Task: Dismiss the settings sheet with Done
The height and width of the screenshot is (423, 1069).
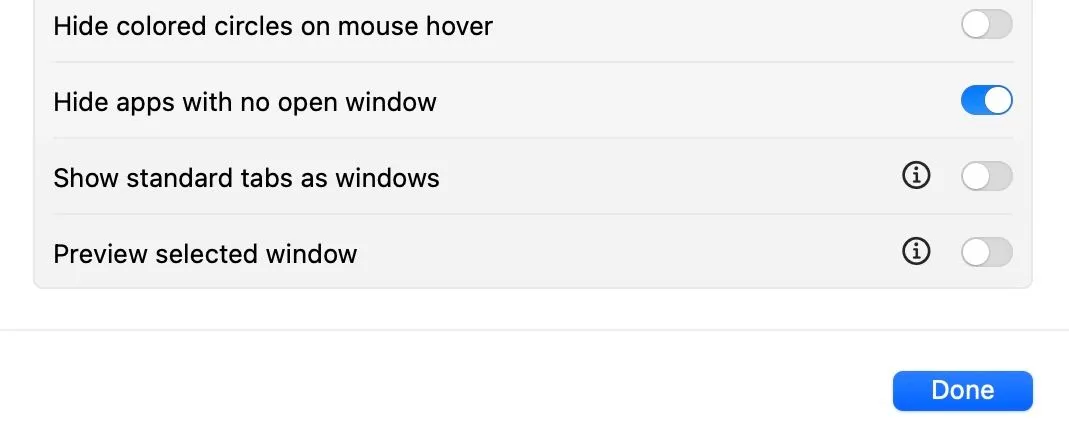Action: click(x=962, y=390)
